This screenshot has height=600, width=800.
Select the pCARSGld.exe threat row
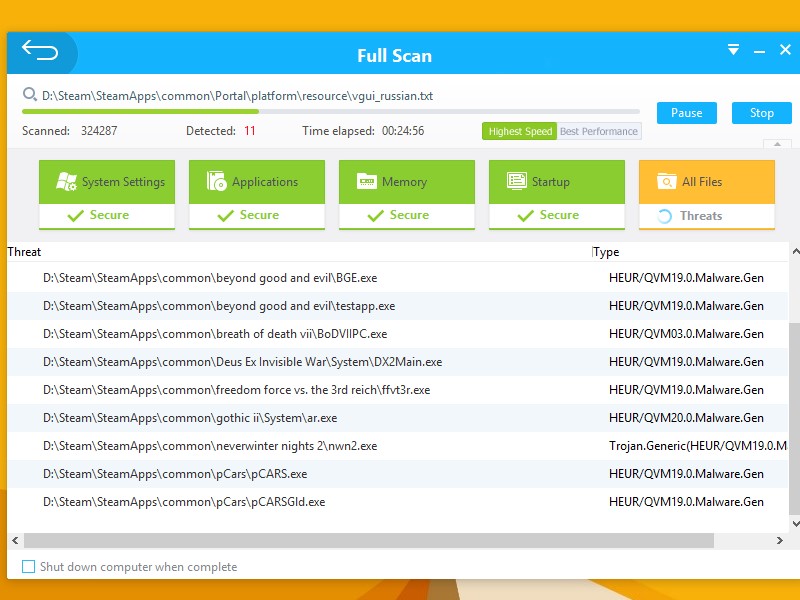[398, 503]
